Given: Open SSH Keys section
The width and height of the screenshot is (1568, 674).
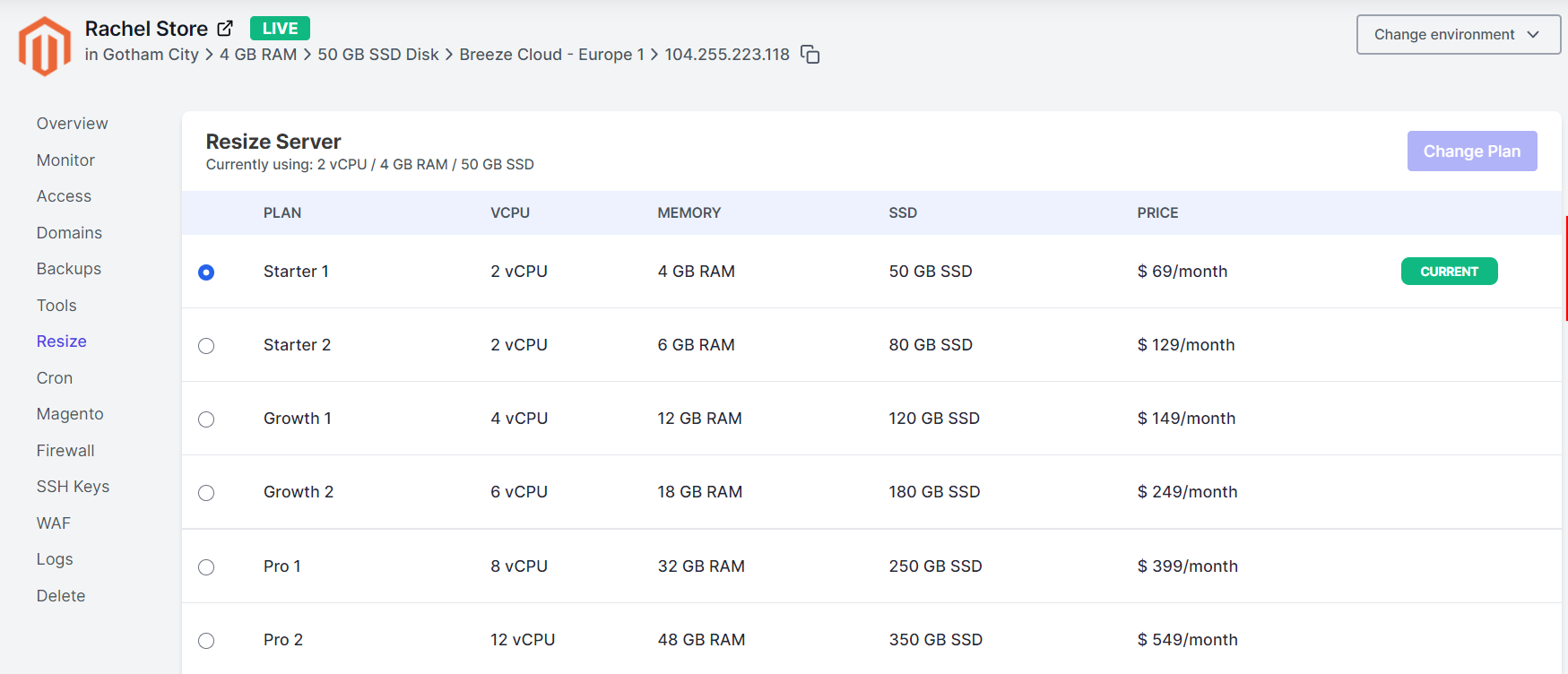Looking at the screenshot, I should [73, 487].
